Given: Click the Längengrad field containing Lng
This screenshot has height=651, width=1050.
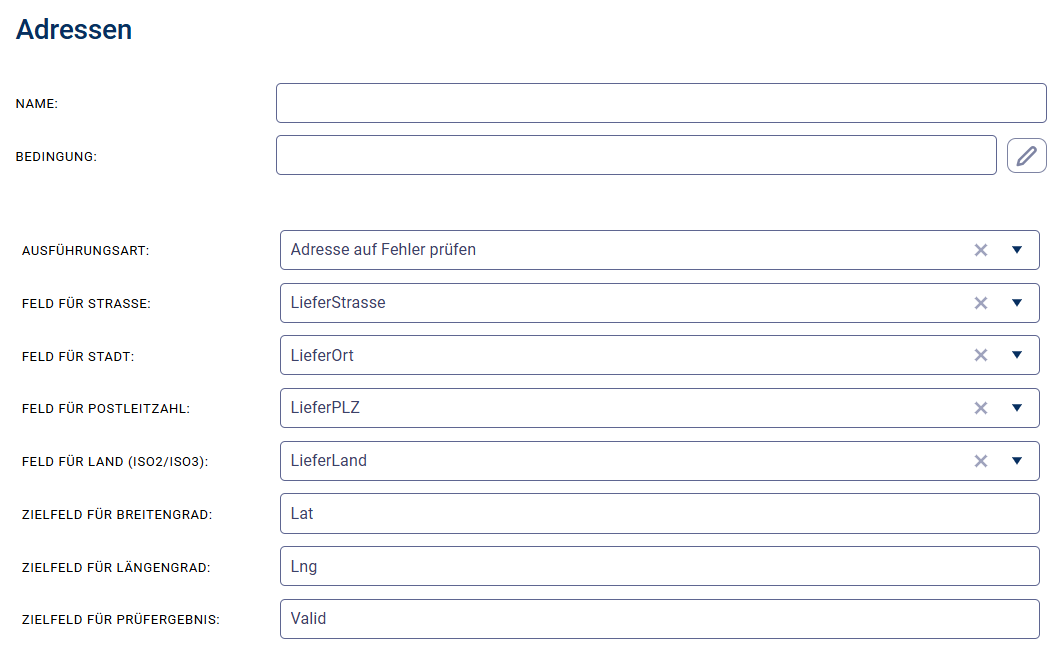Looking at the screenshot, I should [x=660, y=566].
